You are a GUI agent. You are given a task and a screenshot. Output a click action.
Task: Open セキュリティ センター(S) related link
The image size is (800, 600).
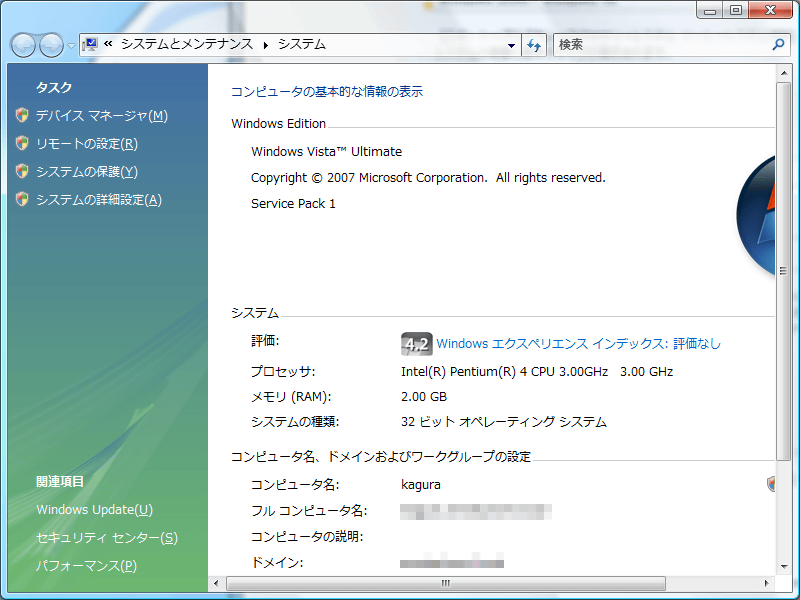coord(107,538)
